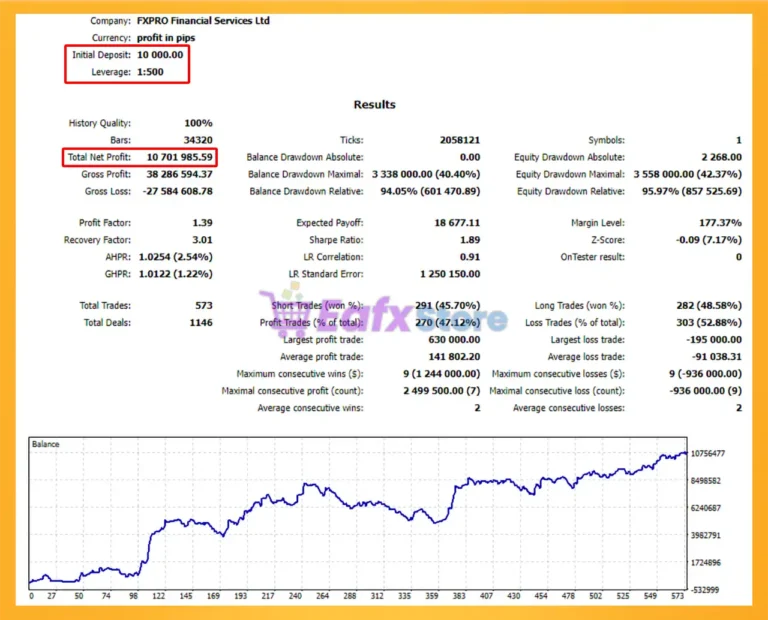
Task: Click the FXPRO Financial Services Ltd text
Action: (x=203, y=21)
